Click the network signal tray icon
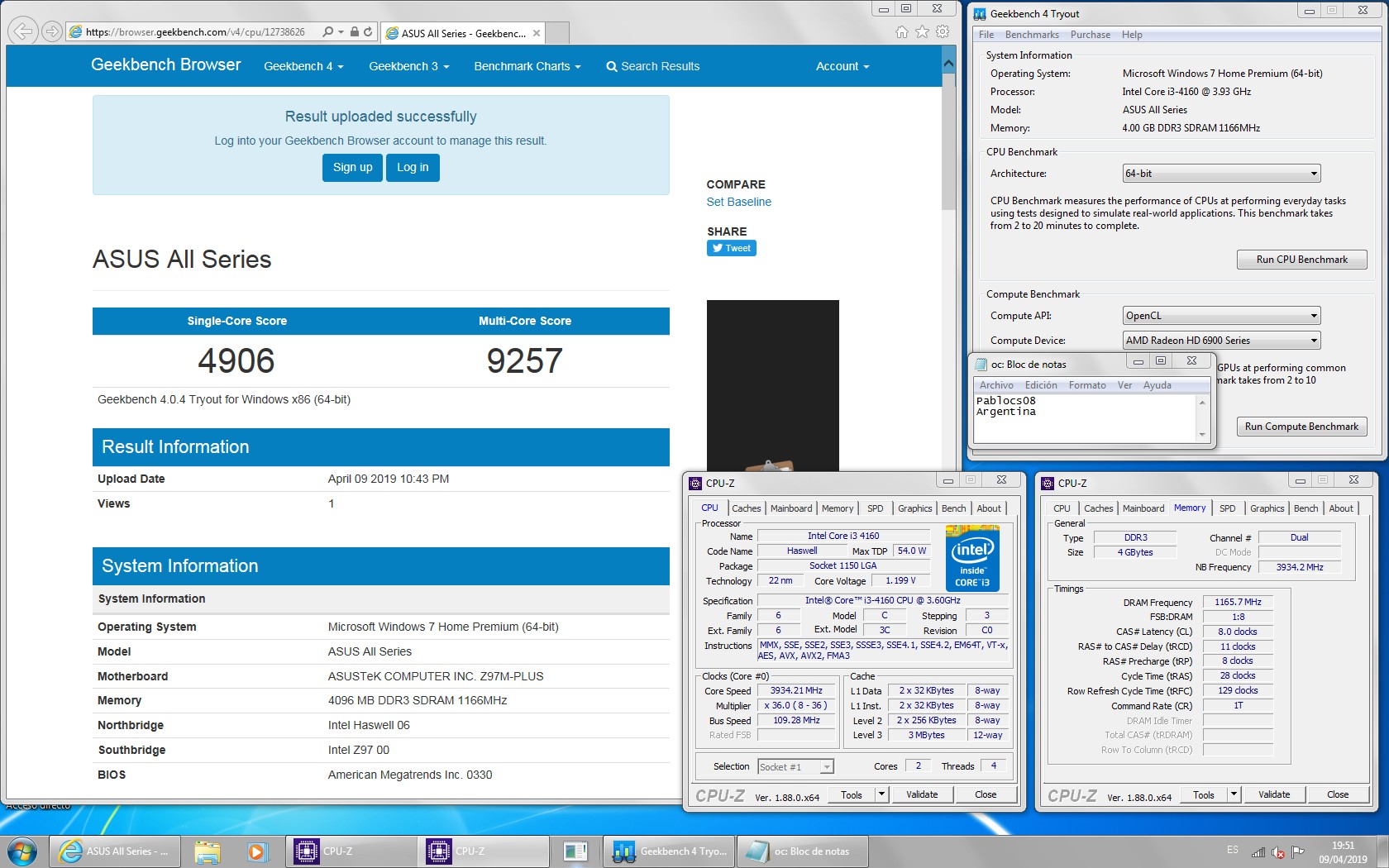1389x868 pixels. pos(1258,851)
